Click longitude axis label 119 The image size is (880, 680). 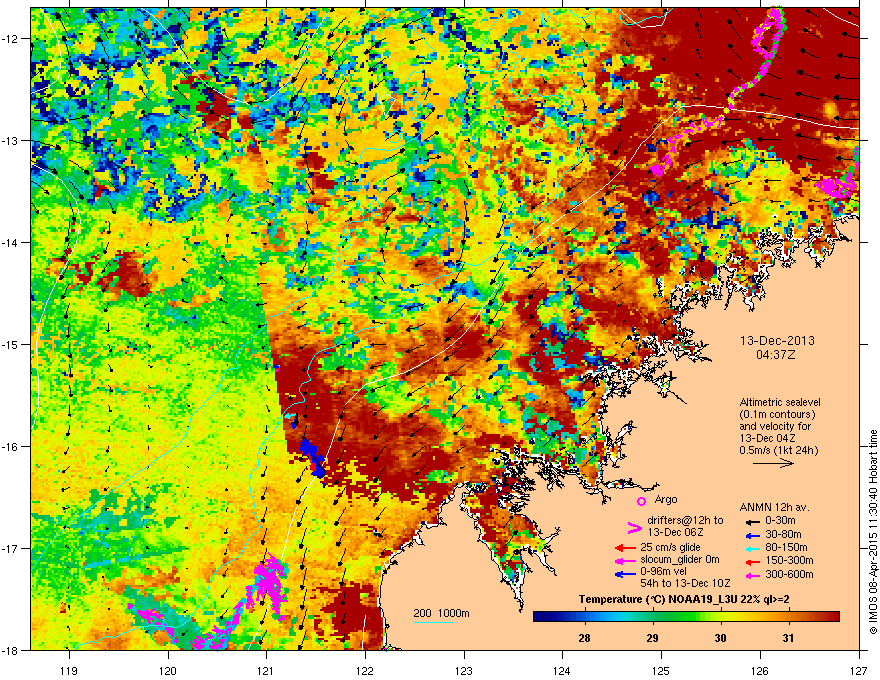click(69, 670)
